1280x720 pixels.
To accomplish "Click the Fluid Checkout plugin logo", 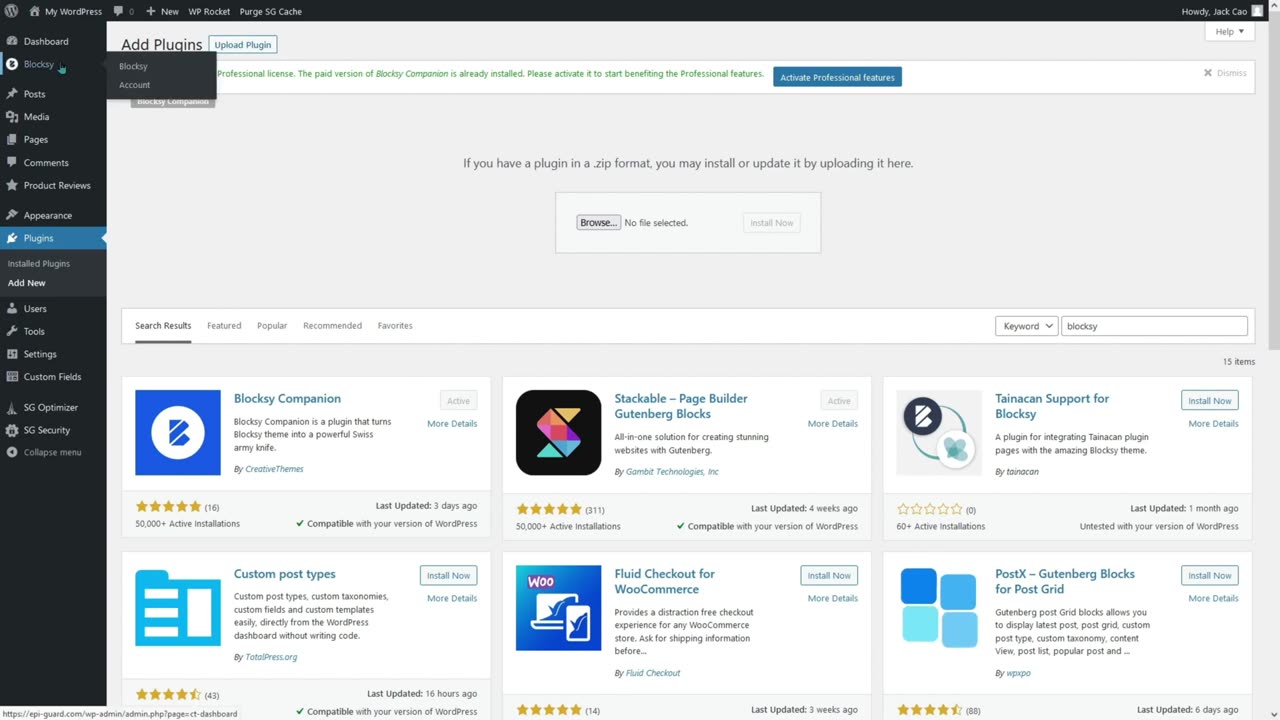I will 558,608.
